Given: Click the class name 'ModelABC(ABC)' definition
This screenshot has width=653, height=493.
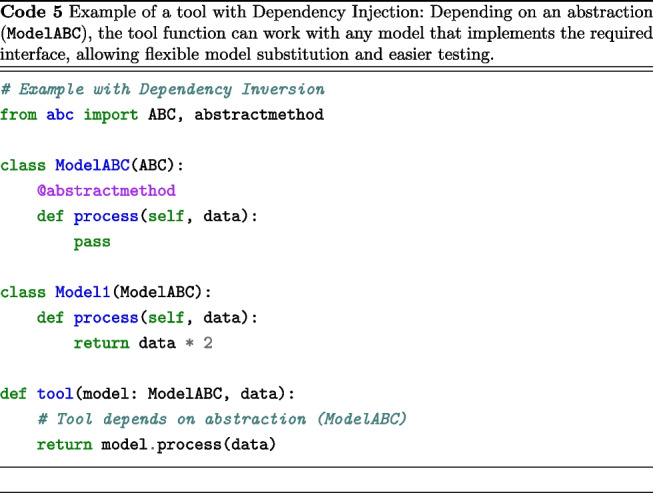Looking at the screenshot, I should pyautogui.click(x=115, y=166).
